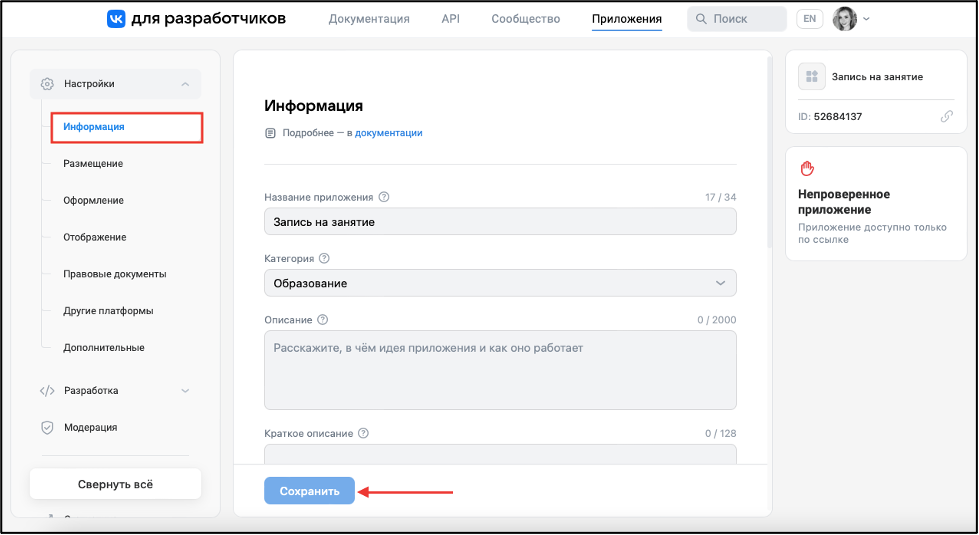Open the Категория dropdown Образование
The width and height of the screenshot is (979, 535).
point(500,283)
